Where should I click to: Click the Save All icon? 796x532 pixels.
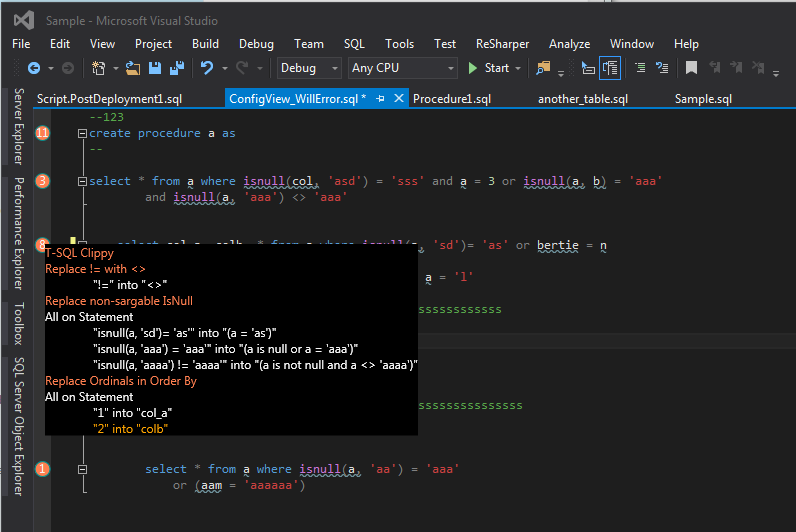[177, 68]
